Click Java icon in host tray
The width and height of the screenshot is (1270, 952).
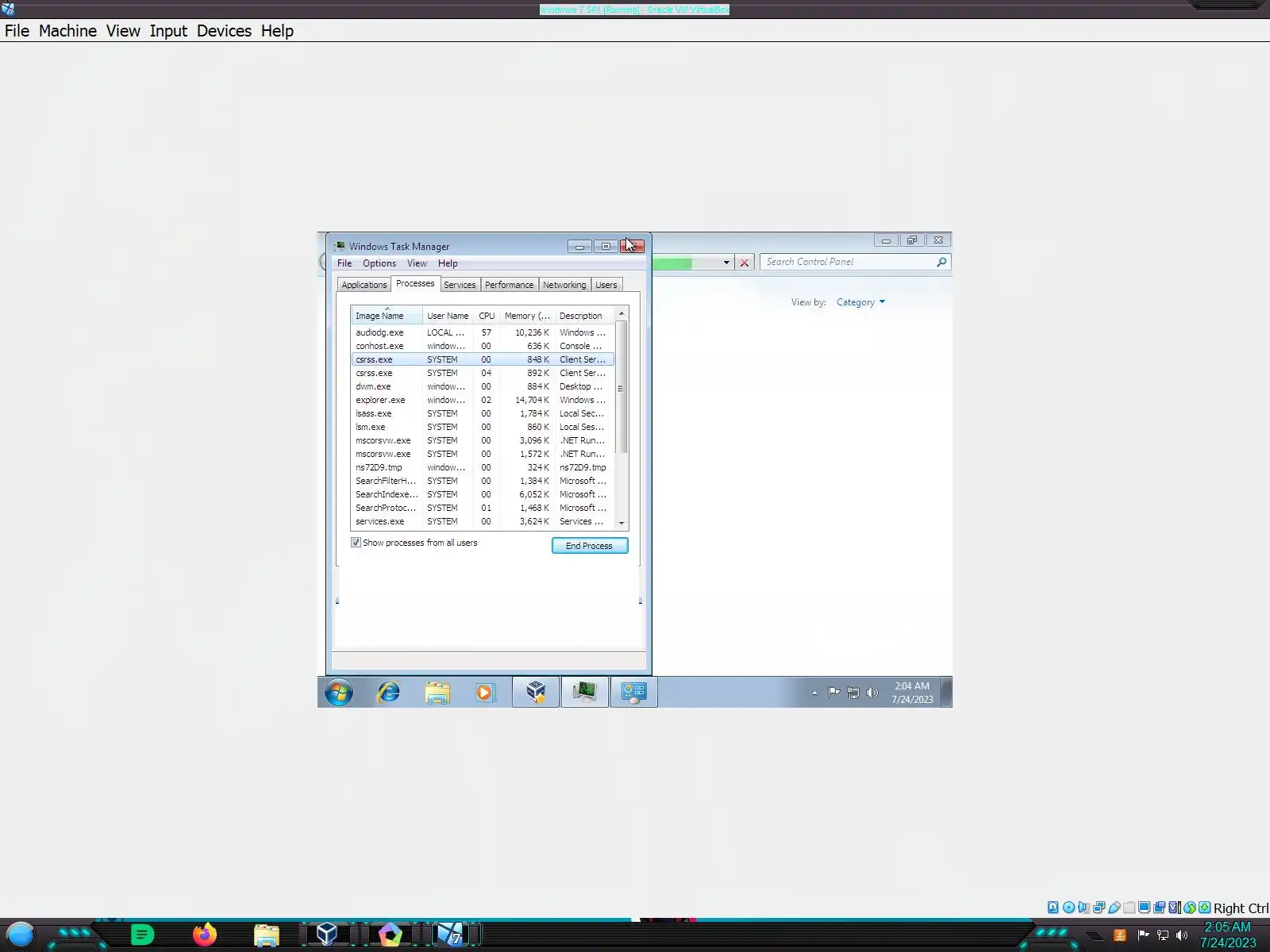[x=1120, y=935]
